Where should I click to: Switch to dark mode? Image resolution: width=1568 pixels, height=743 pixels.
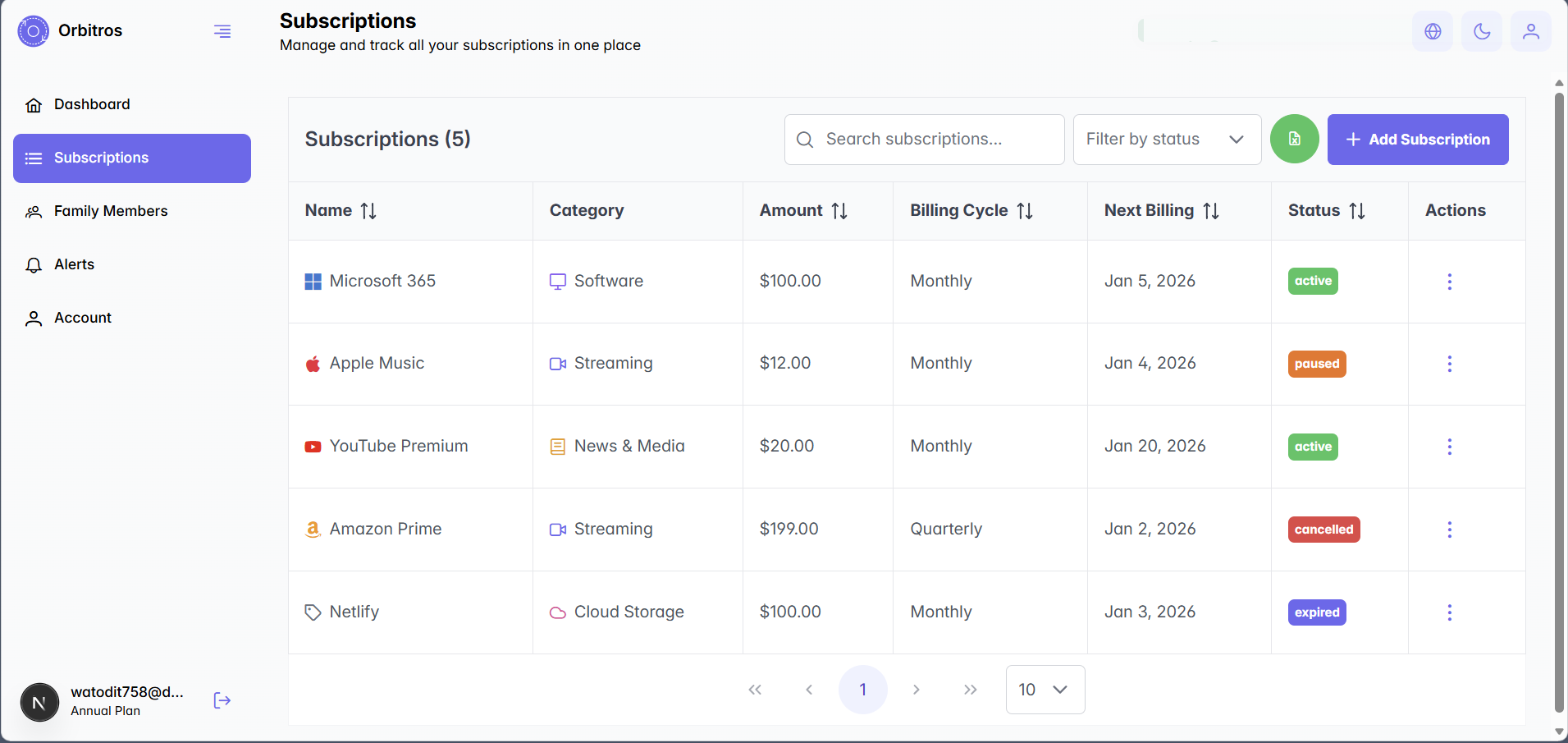pos(1481,31)
